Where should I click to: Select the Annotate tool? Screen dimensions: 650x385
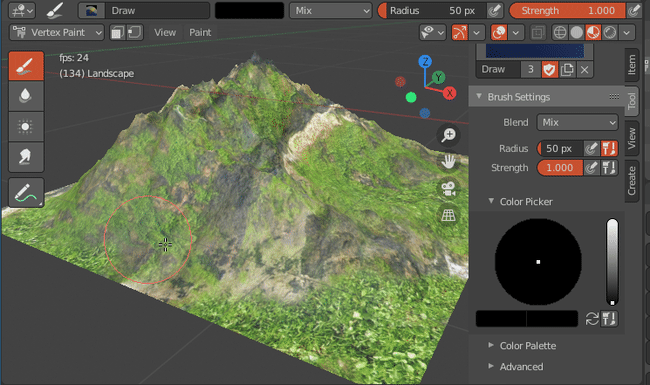pyautogui.click(x=26, y=192)
